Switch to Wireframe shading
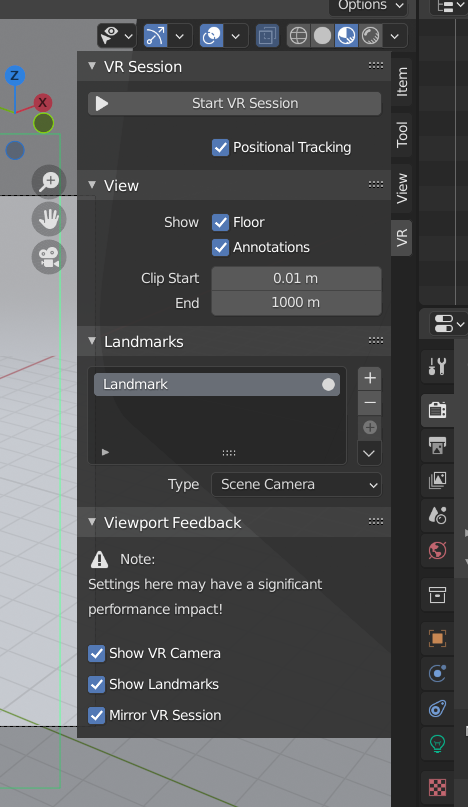The width and height of the screenshot is (468, 807). click(x=299, y=36)
